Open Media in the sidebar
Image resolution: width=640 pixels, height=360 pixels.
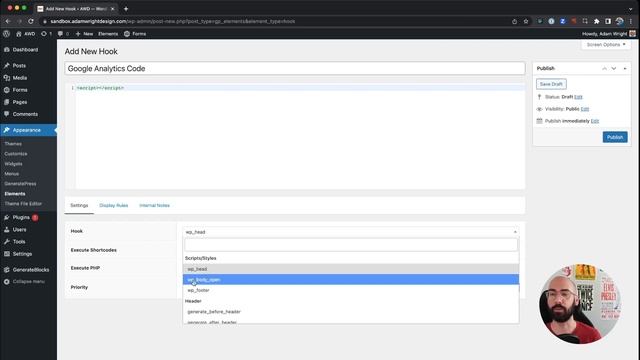20,78
